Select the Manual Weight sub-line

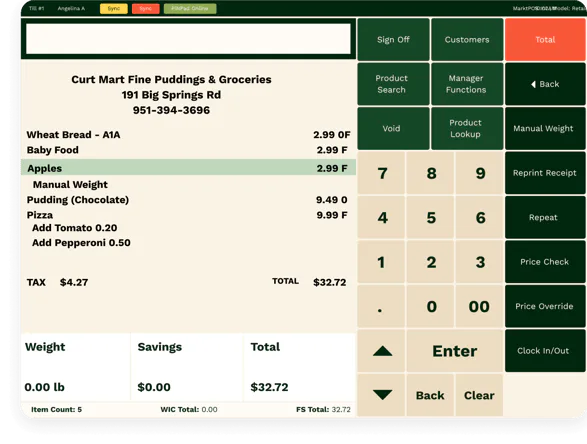tap(70, 185)
